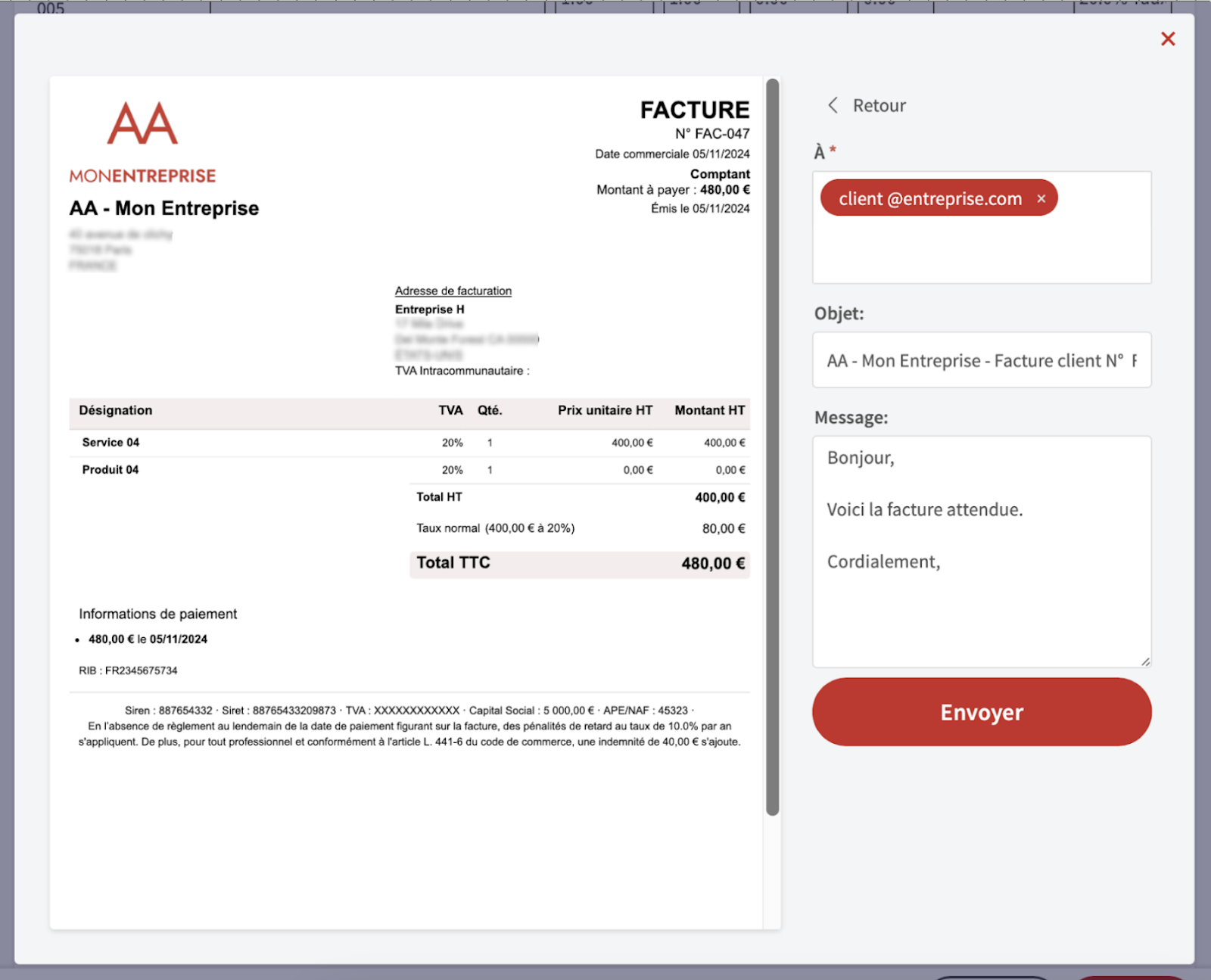Click the AA company logo
Screen dimensions: 1211x980
(142, 123)
